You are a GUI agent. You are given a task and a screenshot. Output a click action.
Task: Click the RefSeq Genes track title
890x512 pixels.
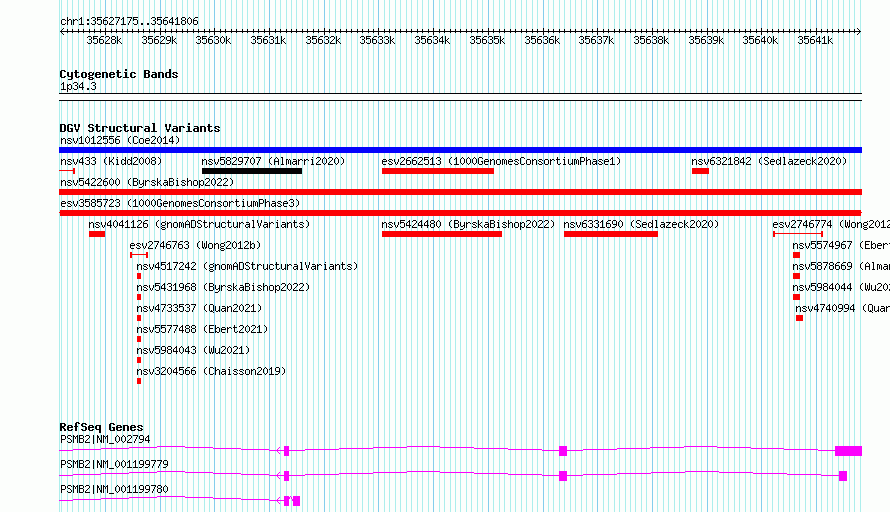coord(101,427)
